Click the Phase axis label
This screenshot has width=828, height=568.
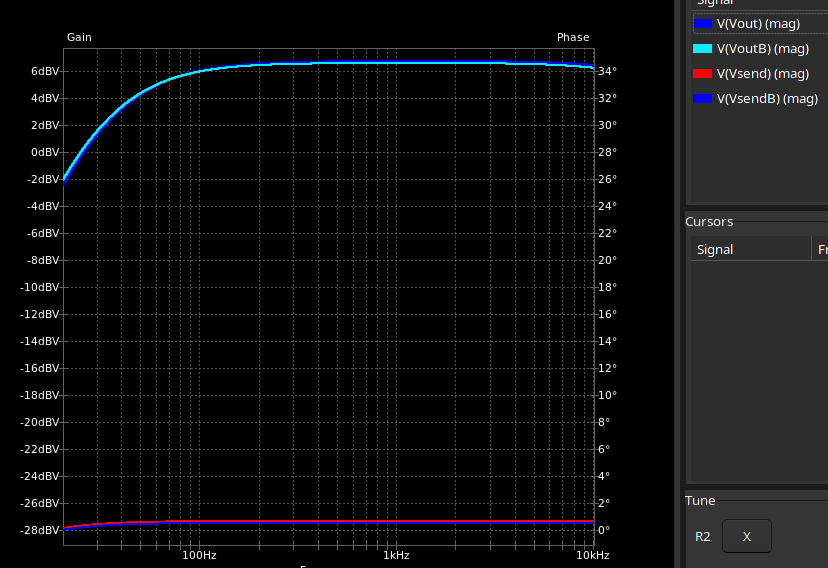(x=573, y=37)
